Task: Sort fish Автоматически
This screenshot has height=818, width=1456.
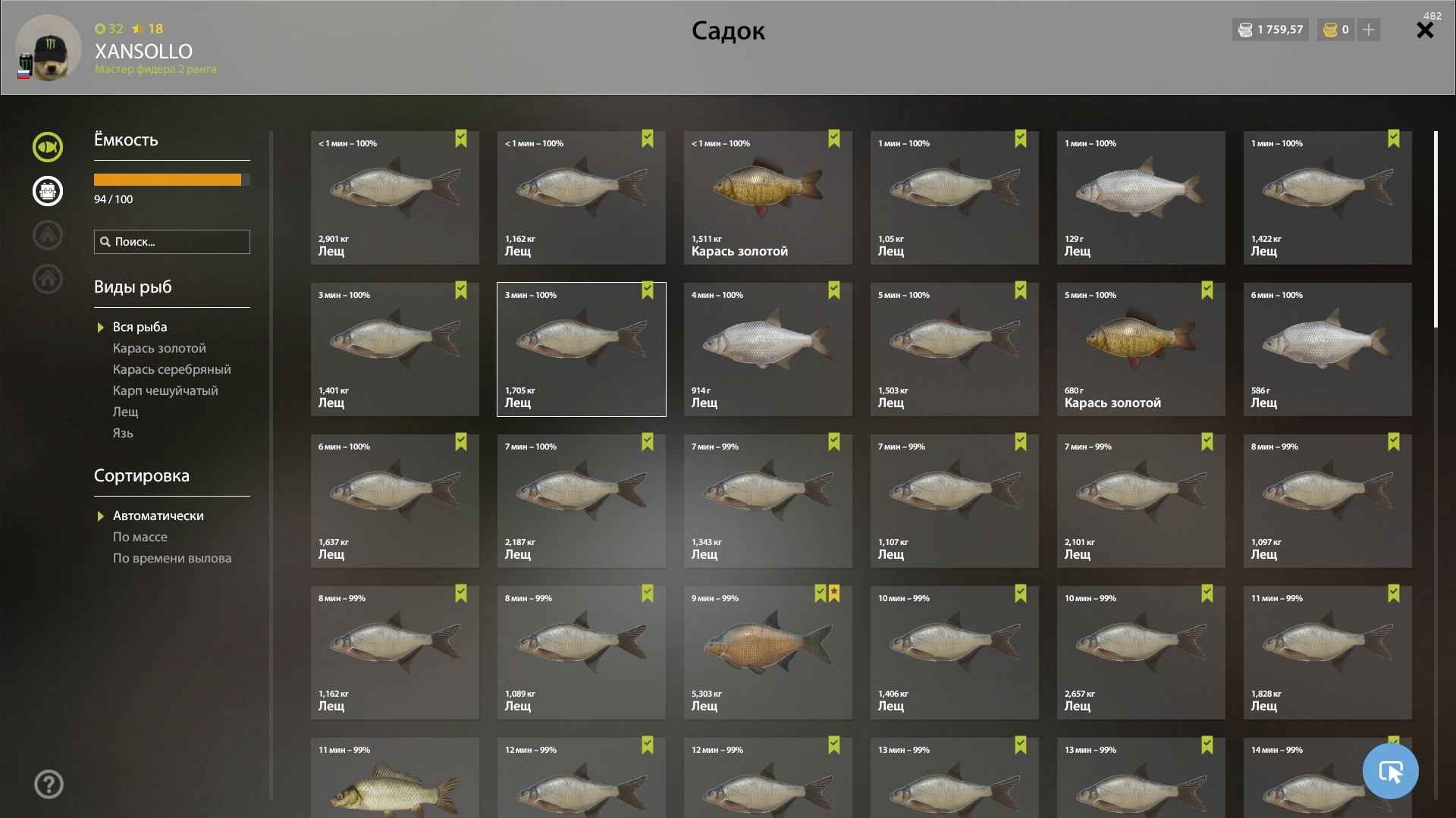Action: (x=158, y=516)
